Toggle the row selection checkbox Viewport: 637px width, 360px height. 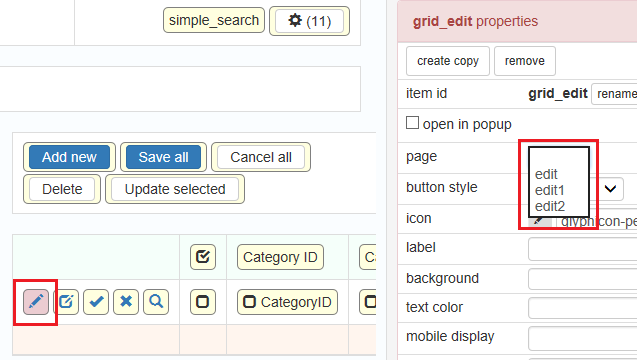pyautogui.click(x=203, y=302)
